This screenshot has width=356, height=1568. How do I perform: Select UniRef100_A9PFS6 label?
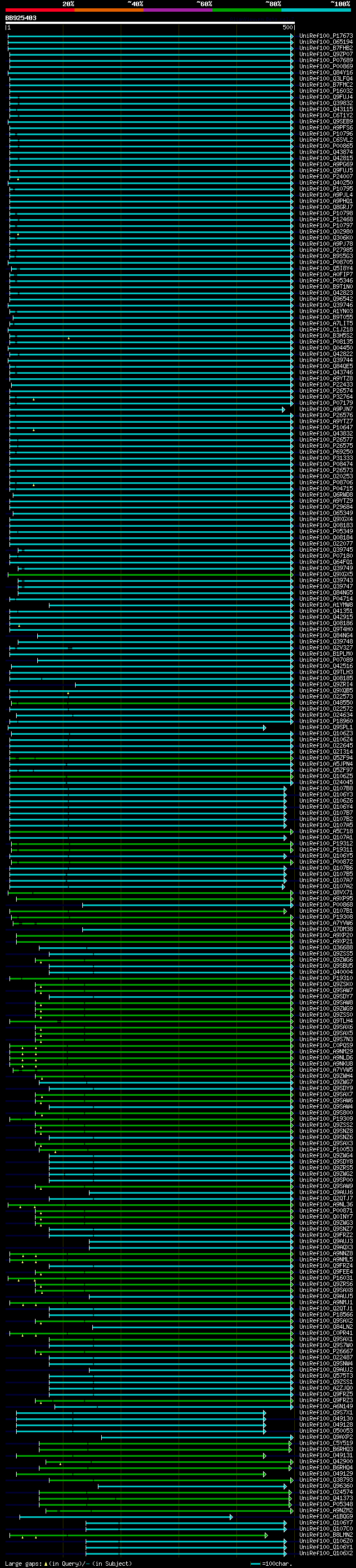(x=325, y=127)
